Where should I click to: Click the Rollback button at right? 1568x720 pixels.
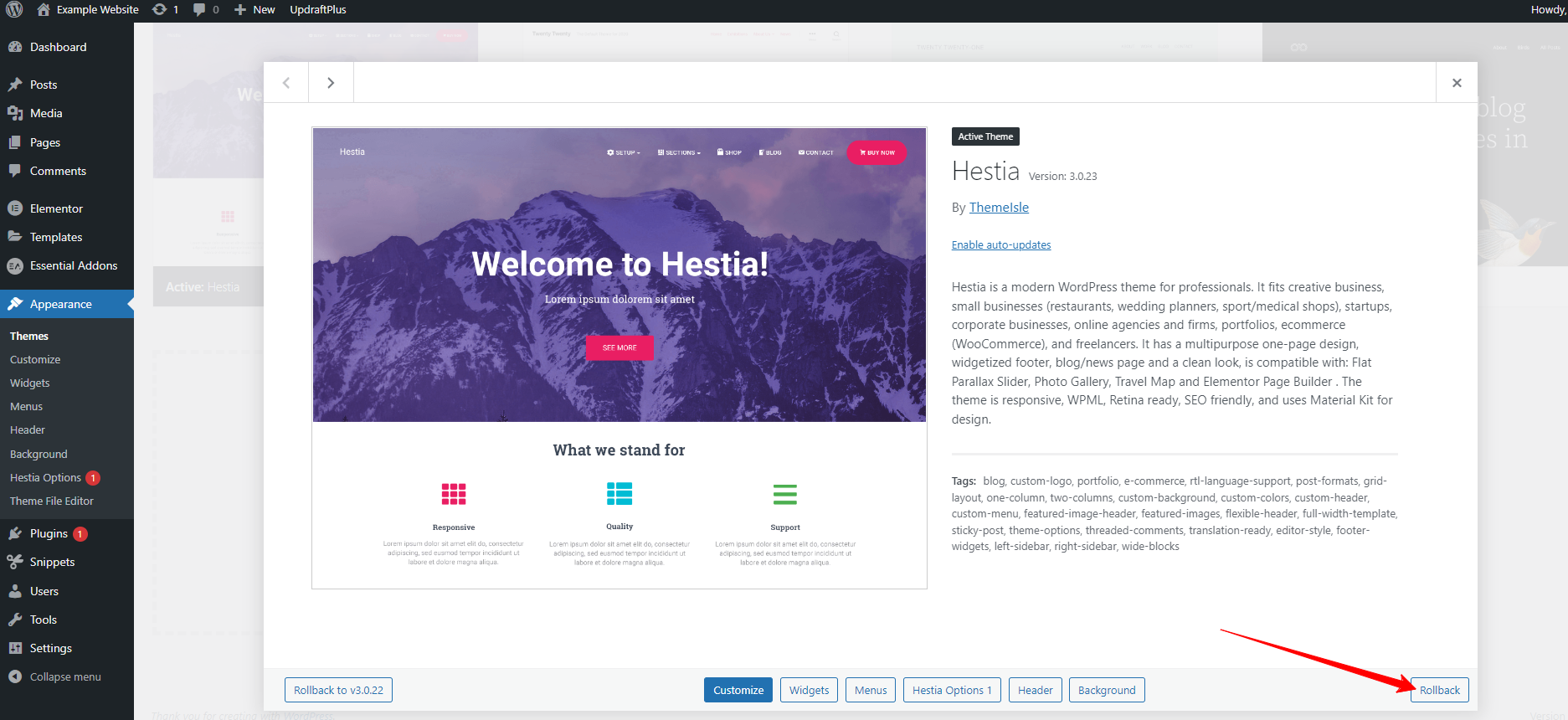tap(1440, 690)
